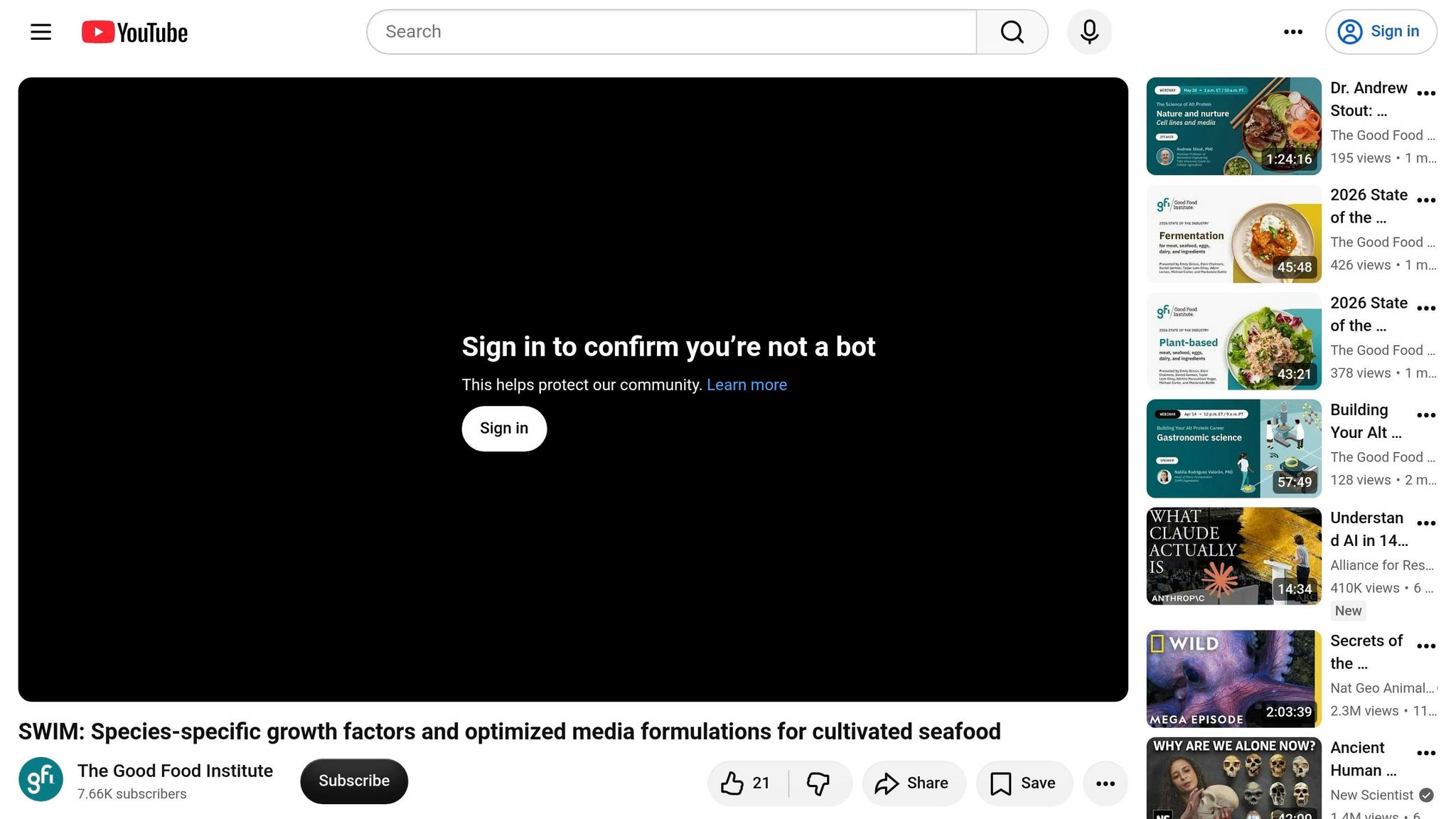This screenshot has height=819, width=1456.
Task: Dislike the video with thumbs down
Action: [x=819, y=783]
